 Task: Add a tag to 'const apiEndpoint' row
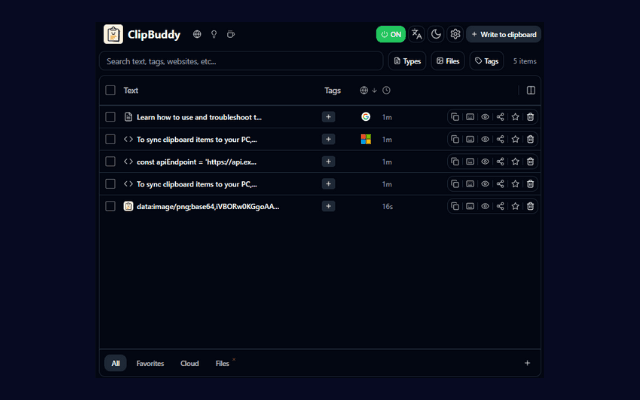tap(328, 162)
